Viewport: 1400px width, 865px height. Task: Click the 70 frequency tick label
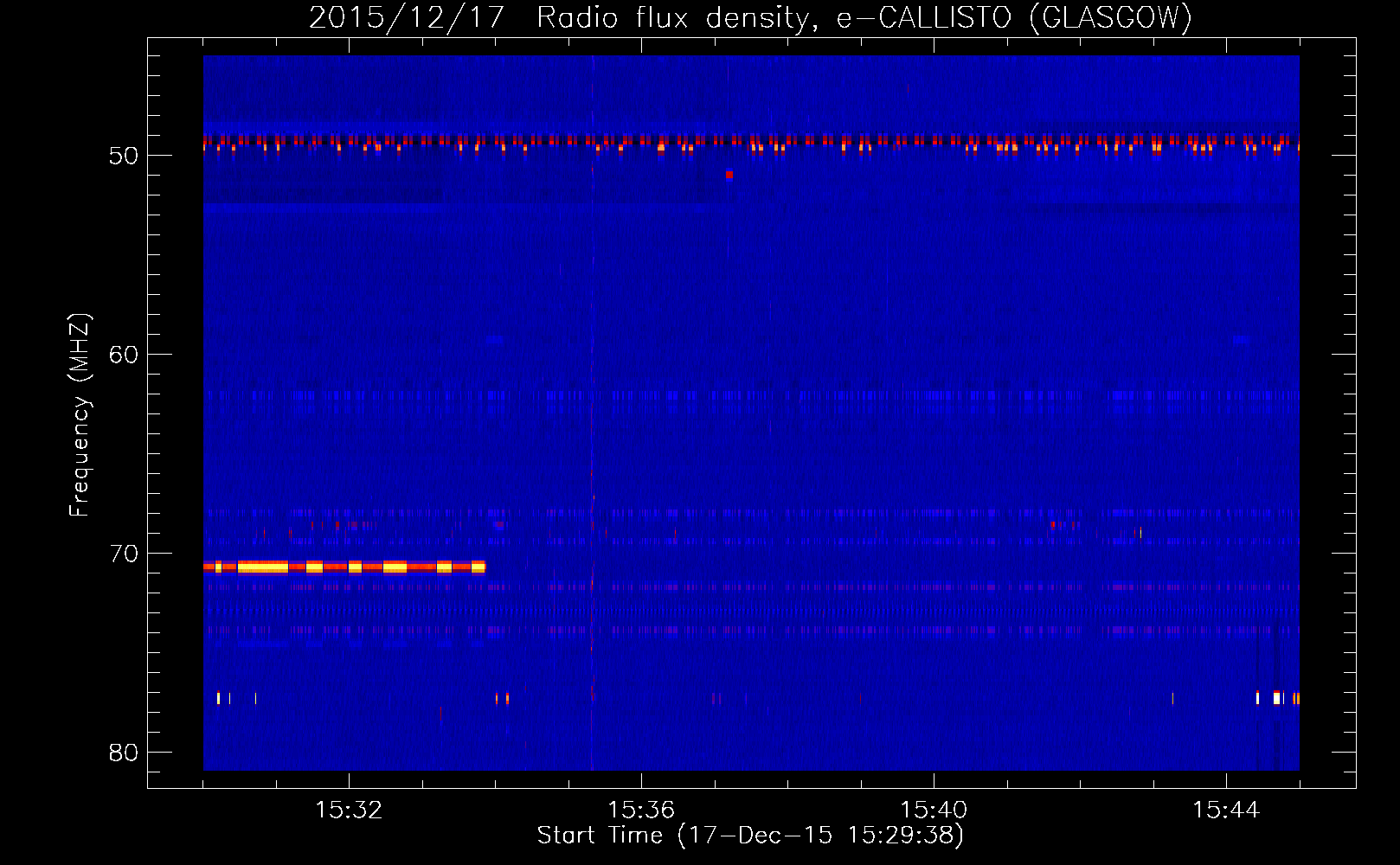tap(124, 554)
